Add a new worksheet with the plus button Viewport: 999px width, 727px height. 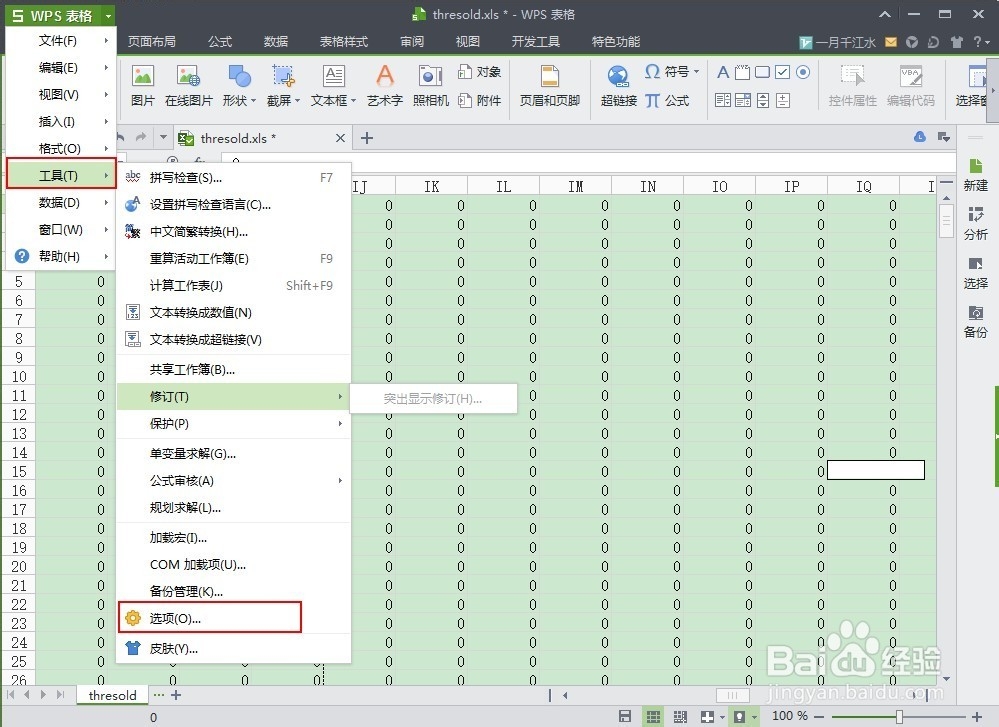pos(176,695)
